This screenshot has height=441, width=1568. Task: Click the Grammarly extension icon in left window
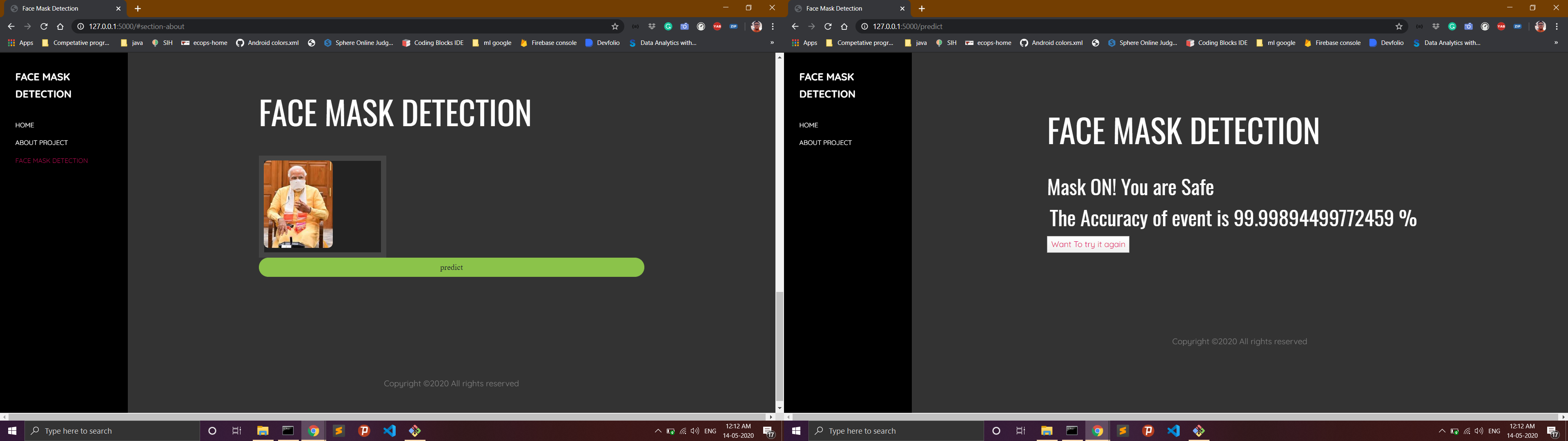668,26
